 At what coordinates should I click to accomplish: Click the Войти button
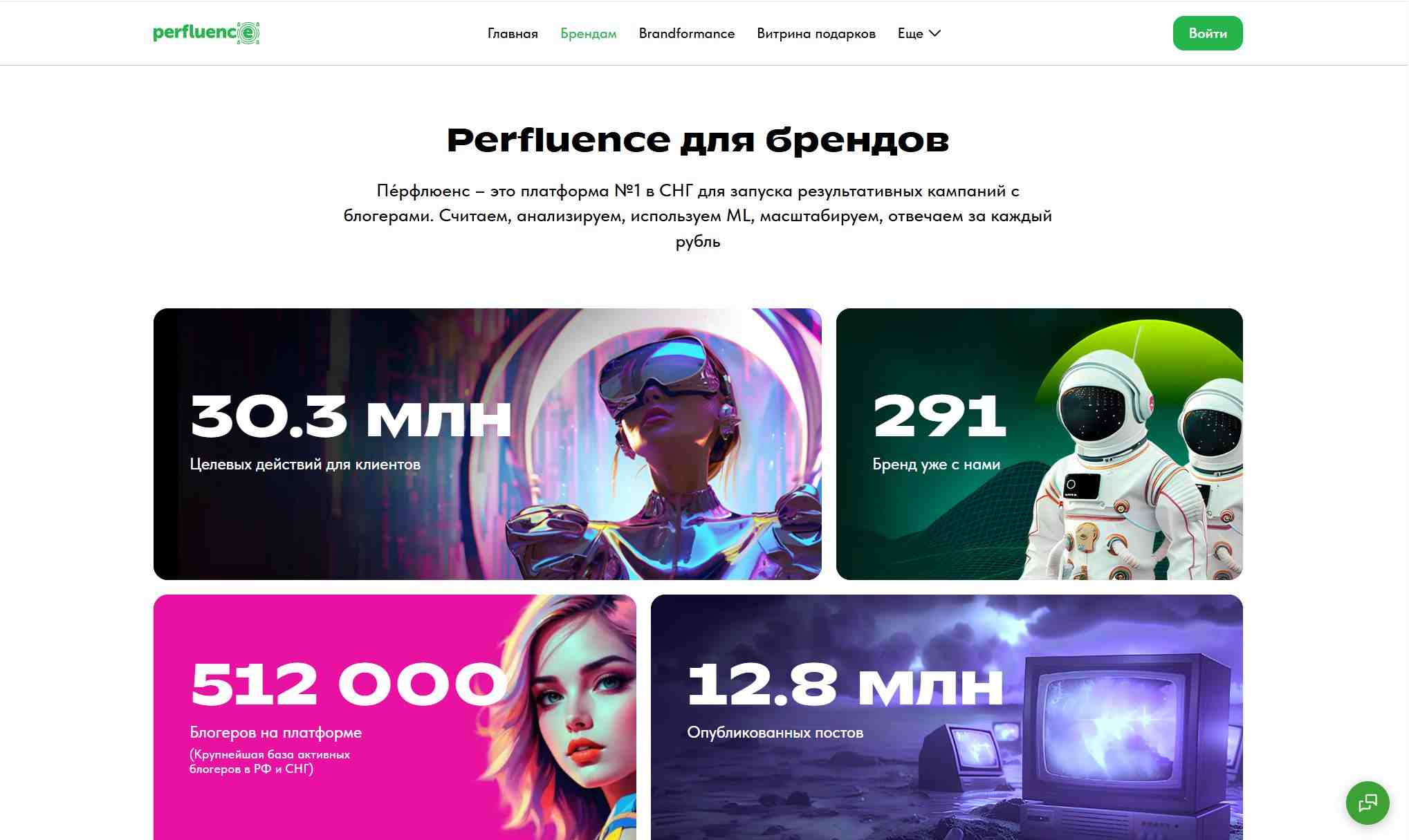coord(1208,33)
